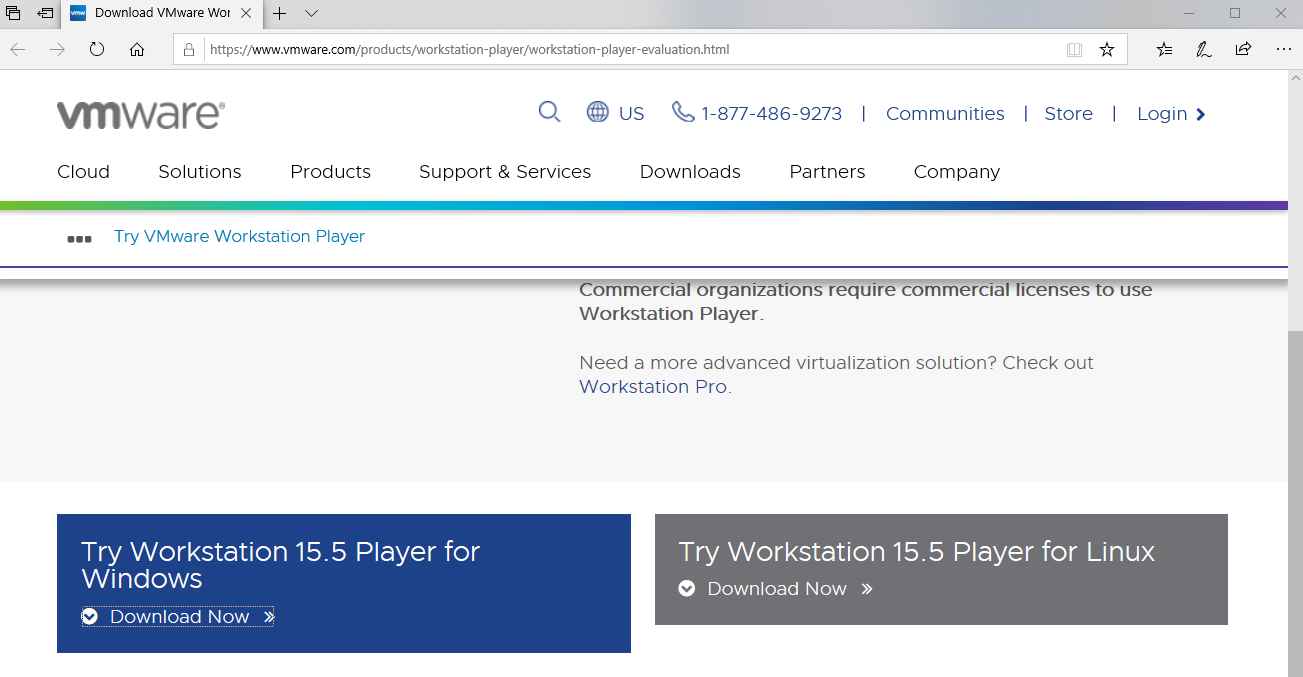Expand the tab preview chevron
The image size is (1303, 677).
[x=311, y=13]
